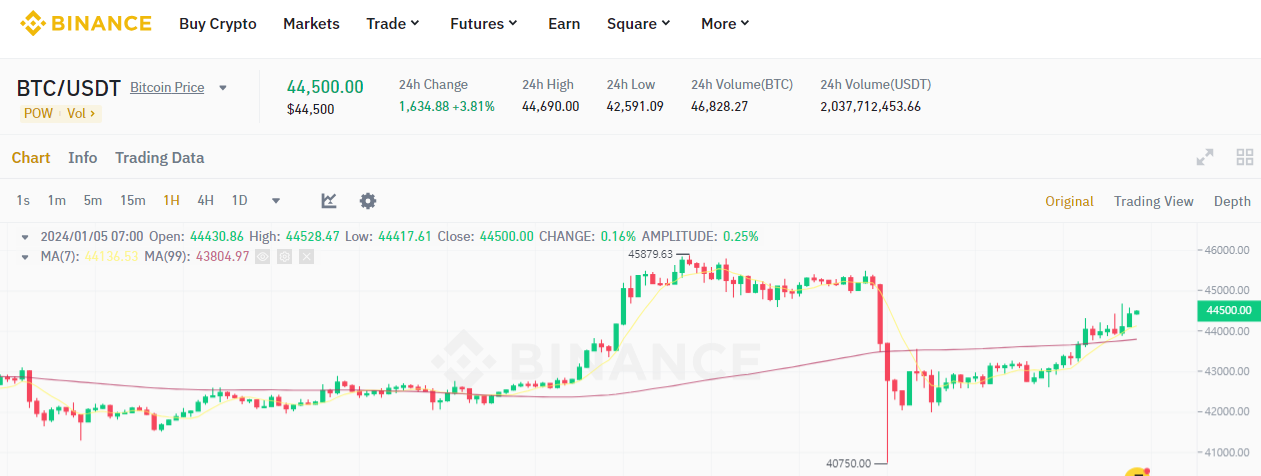Click the Vol tag
Screen dimensions: 1261x476
tap(81, 113)
